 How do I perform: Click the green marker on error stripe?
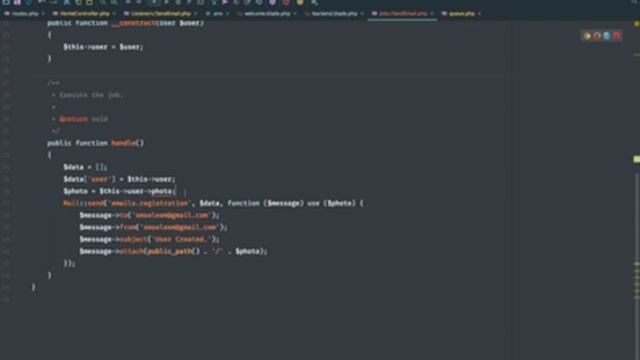637,159
